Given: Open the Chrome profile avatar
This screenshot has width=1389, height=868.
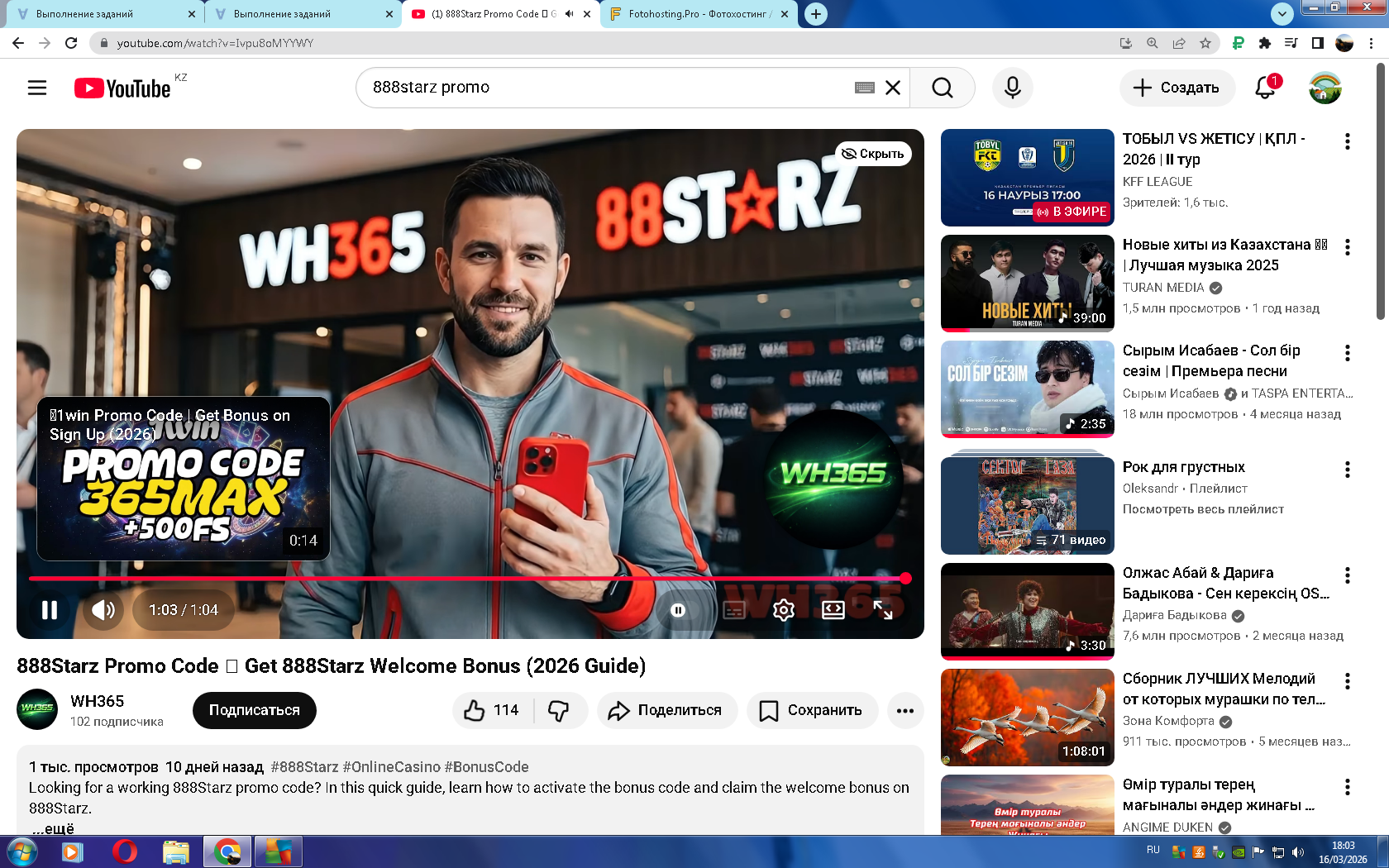Looking at the screenshot, I should point(1344,43).
